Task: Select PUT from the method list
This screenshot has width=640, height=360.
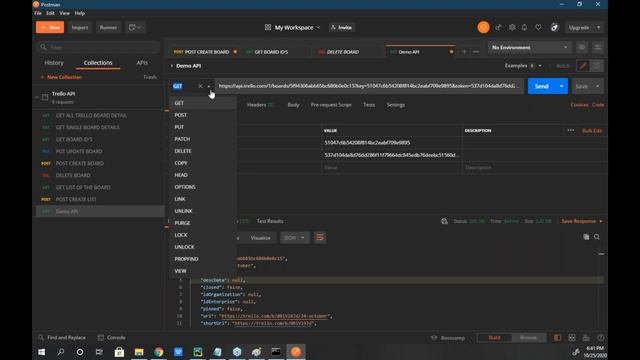Action: coord(203,127)
